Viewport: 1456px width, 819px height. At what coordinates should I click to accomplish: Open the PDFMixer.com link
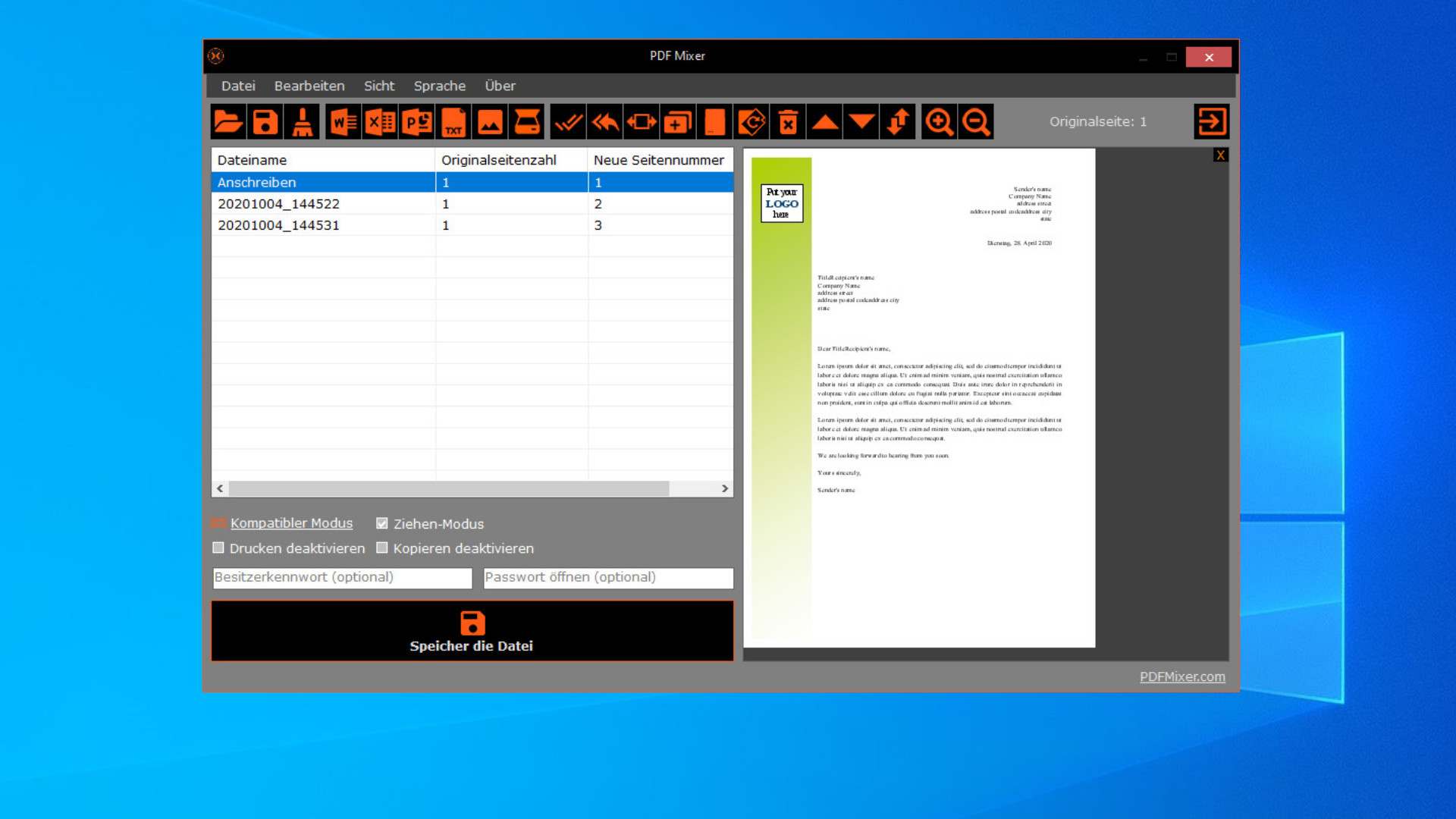click(x=1181, y=676)
